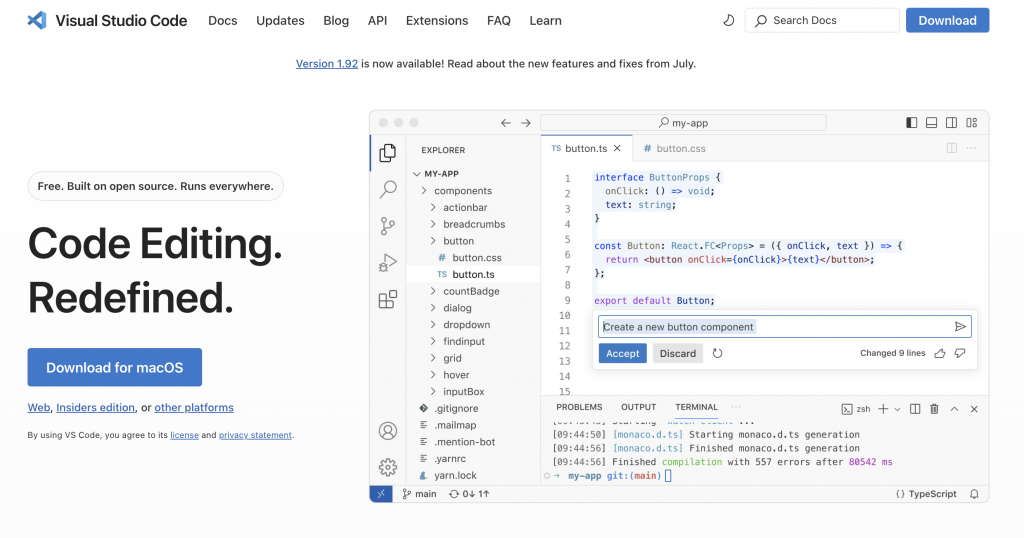Screen dimensions: 1024x538
Task: Expand the breadcrumbs folder
Action: point(433,224)
